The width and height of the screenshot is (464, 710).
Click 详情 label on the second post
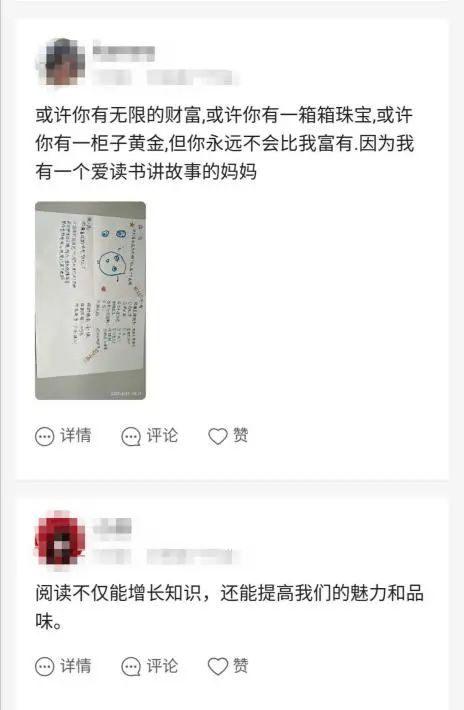point(76,666)
